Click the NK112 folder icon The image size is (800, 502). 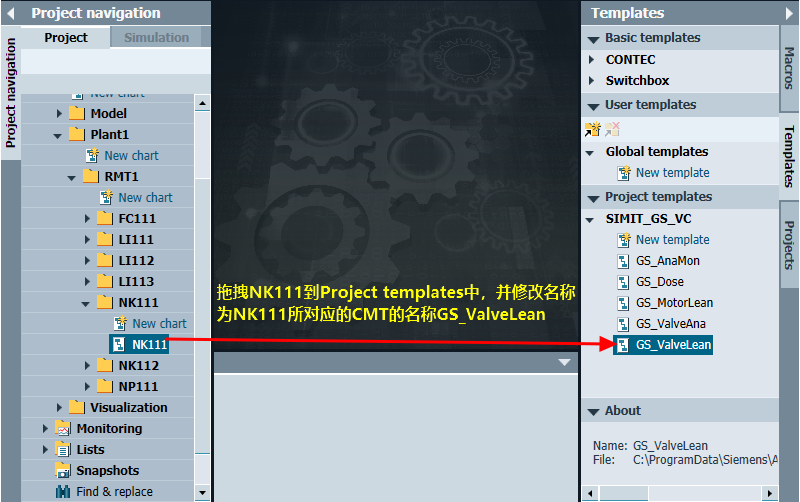pyautogui.click(x=105, y=365)
